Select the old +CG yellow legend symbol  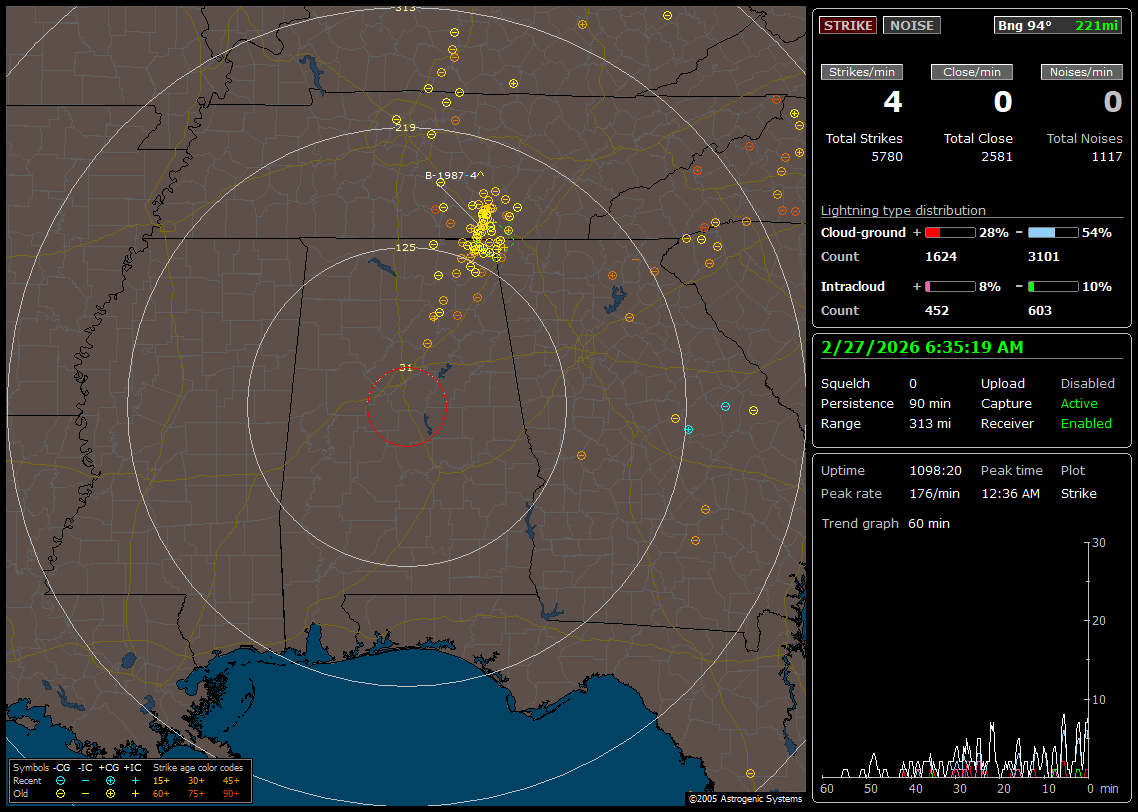(x=110, y=793)
